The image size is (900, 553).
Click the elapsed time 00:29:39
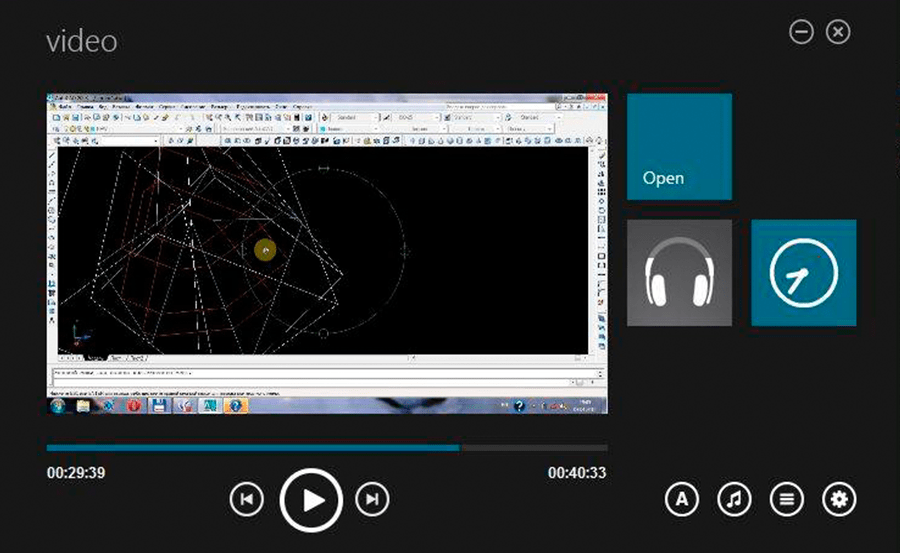coord(76,473)
